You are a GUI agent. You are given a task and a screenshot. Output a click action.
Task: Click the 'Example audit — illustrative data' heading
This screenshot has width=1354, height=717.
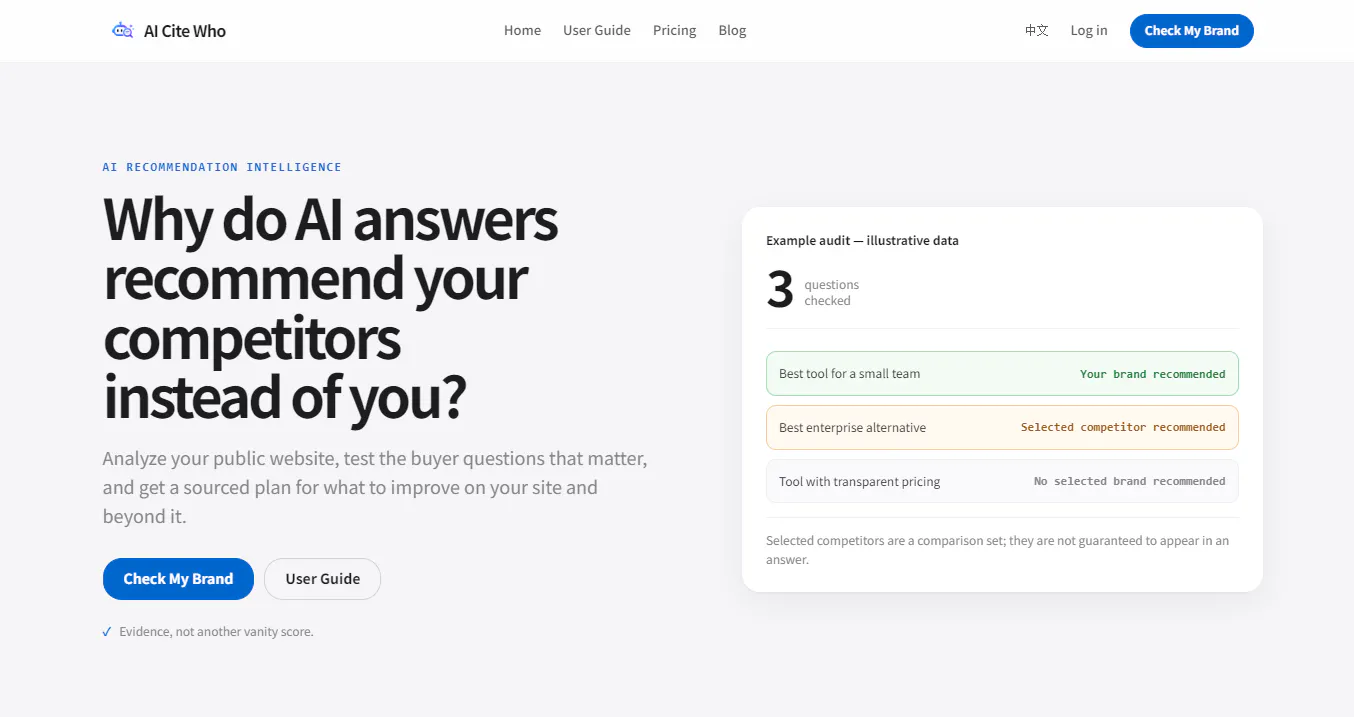point(862,241)
